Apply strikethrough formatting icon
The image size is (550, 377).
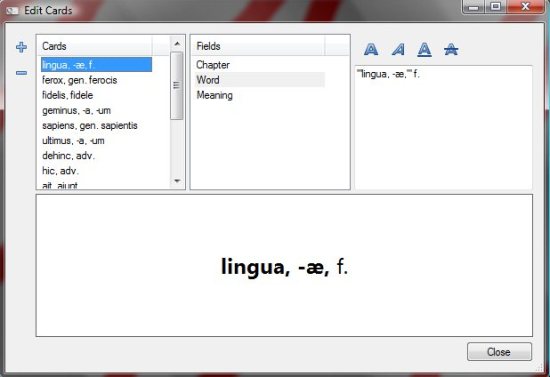(451, 49)
